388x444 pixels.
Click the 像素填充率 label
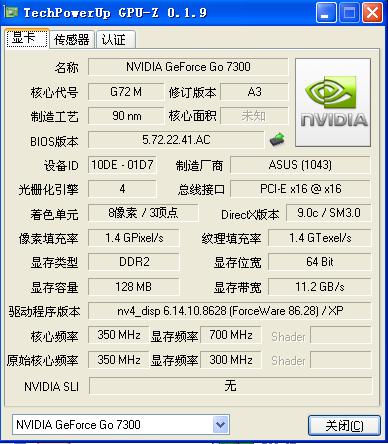point(48,238)
